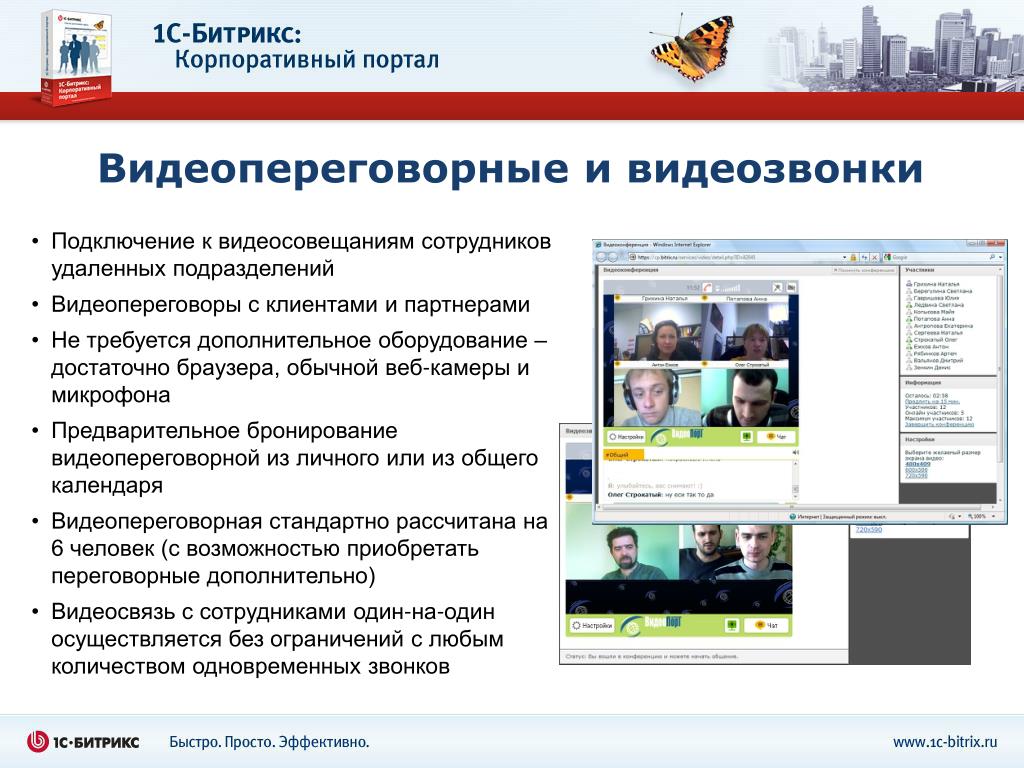Click the IE refresh icon
The height and width of the screenshot is (768, 1024).
tap(865, 257)
